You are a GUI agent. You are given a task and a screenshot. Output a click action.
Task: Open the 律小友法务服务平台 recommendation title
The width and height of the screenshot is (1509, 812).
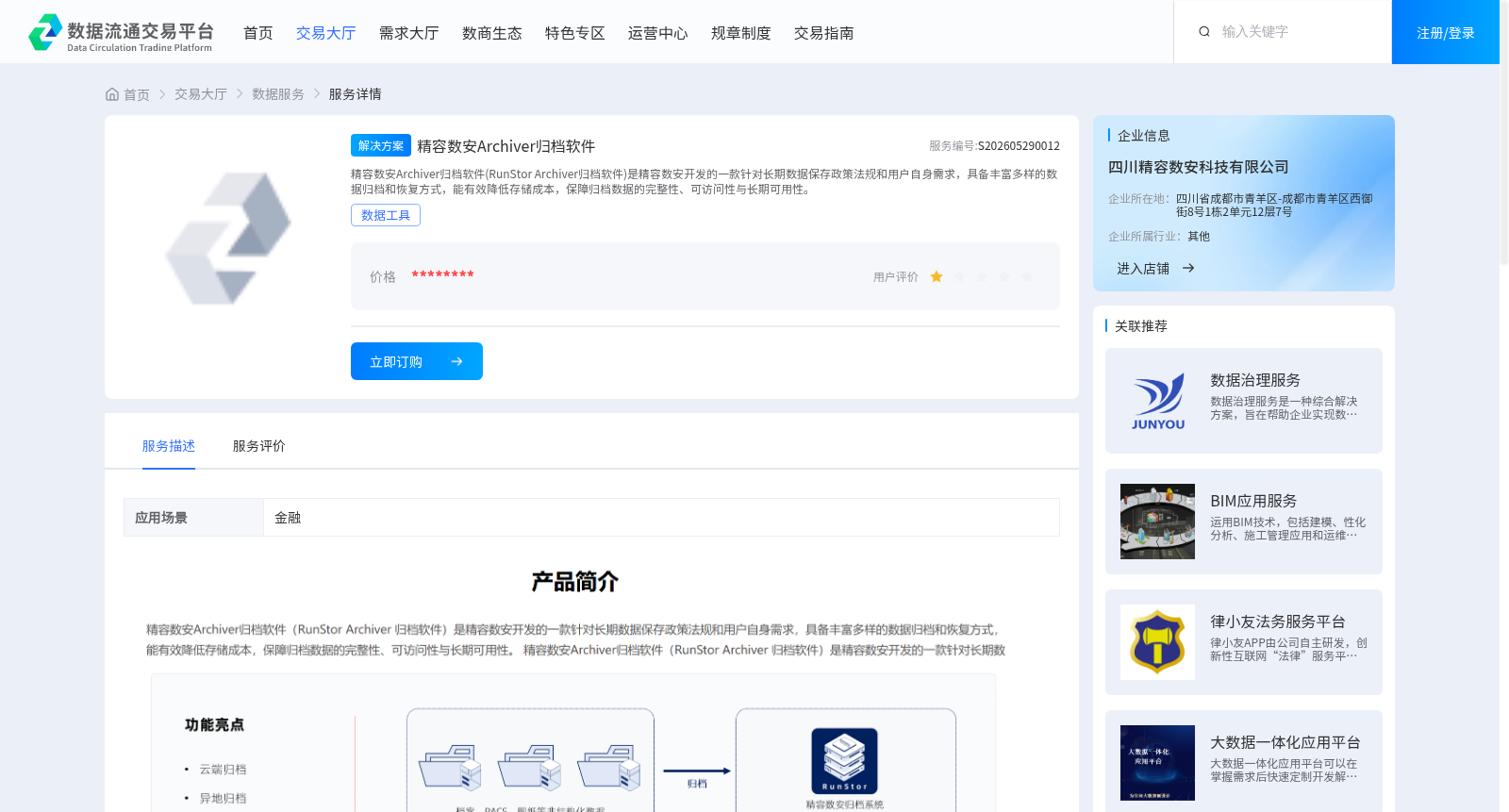point(1278,621)
